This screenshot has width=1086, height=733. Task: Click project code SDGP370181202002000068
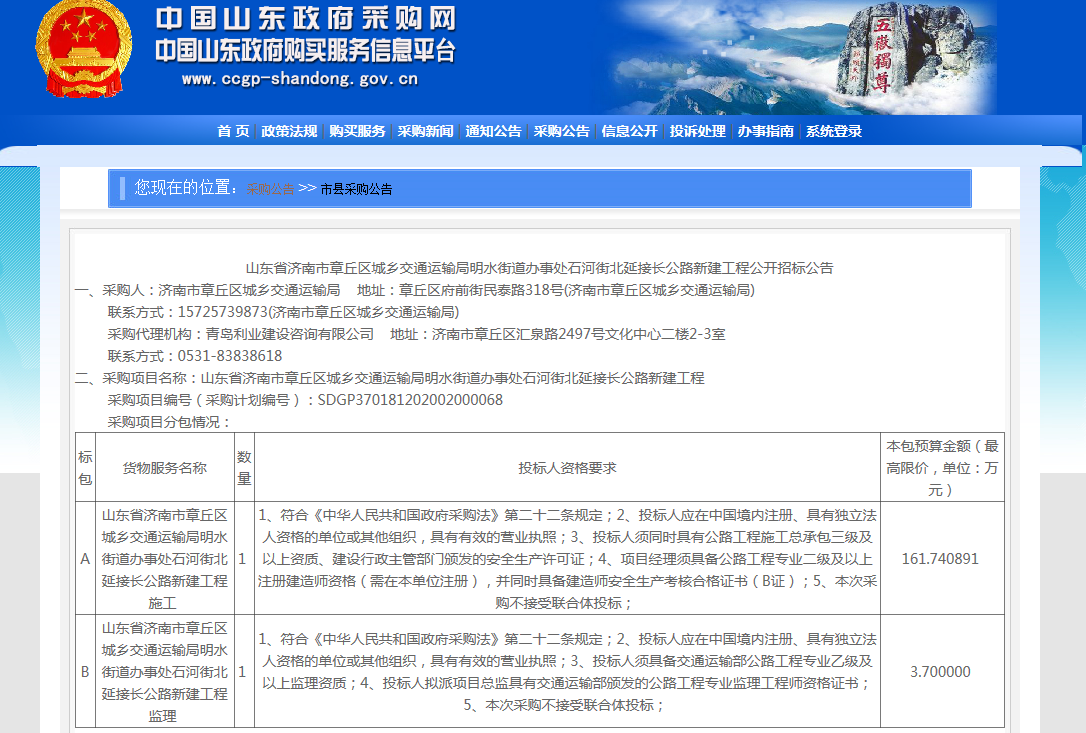point(410,400)
